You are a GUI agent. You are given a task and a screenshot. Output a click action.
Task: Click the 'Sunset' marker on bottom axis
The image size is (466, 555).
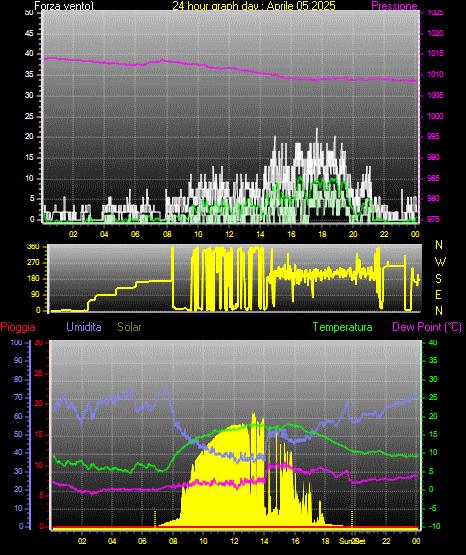point(352,541)
